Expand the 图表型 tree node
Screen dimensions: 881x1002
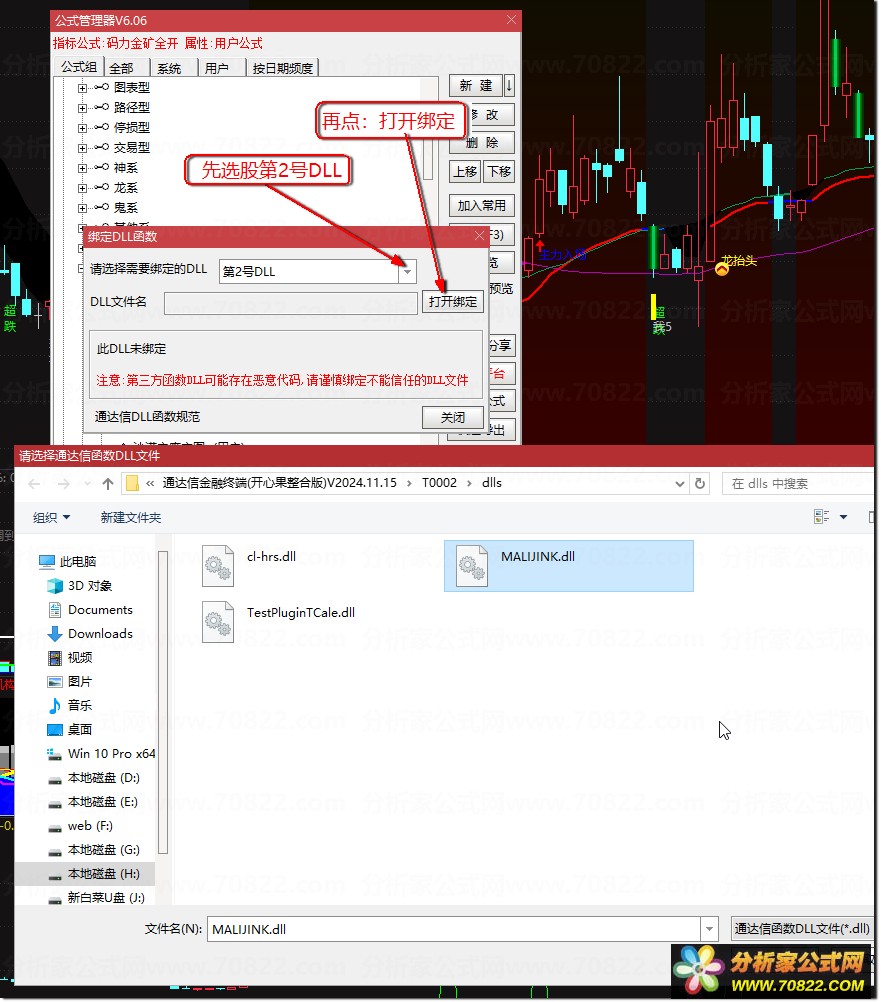[82, 88]
